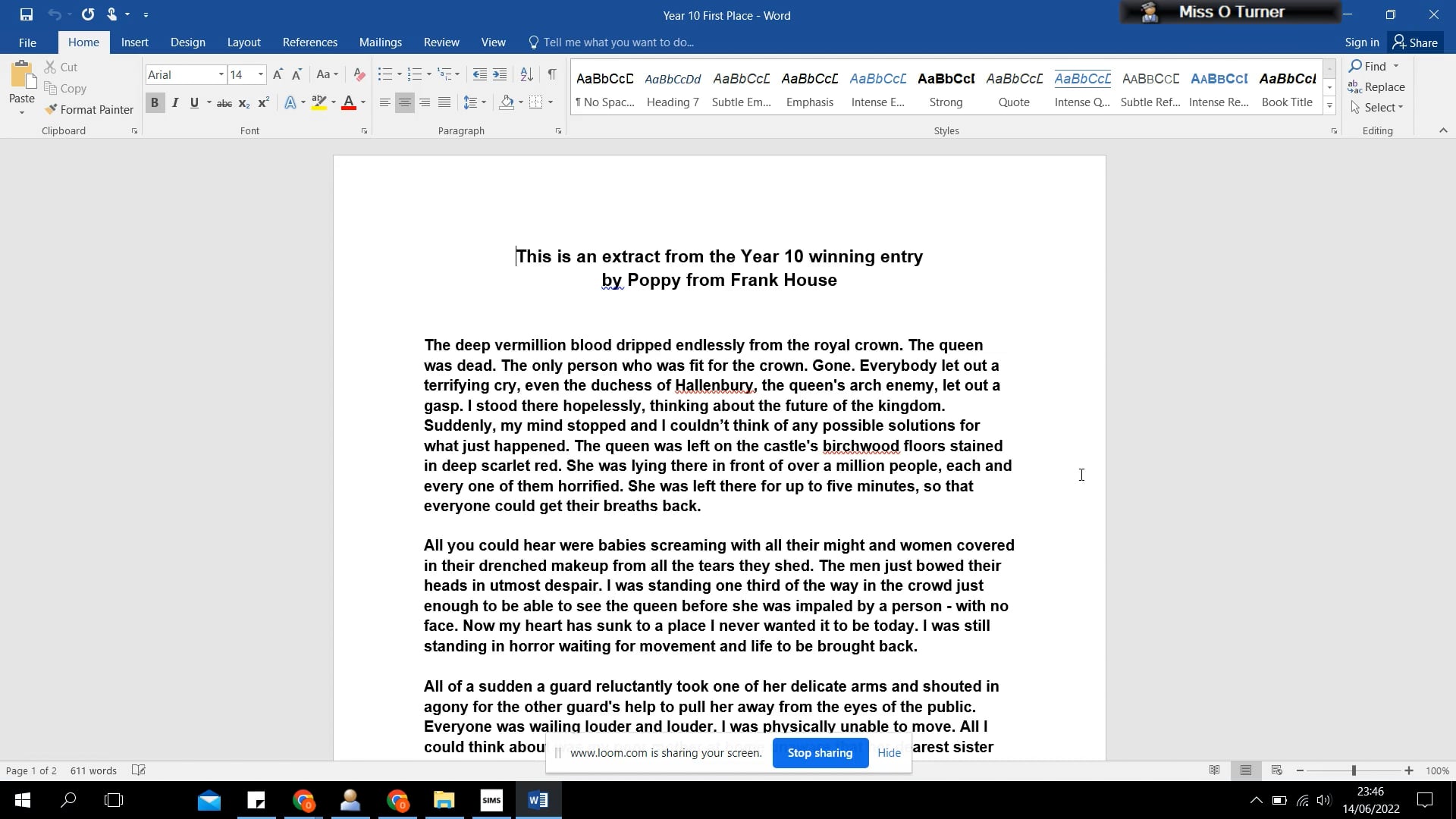Viewport: 1456px width, 819px height.
Task: Click the Clear All Formatting eraser icon
Action: pyautogui.click(x=359, y=74)
